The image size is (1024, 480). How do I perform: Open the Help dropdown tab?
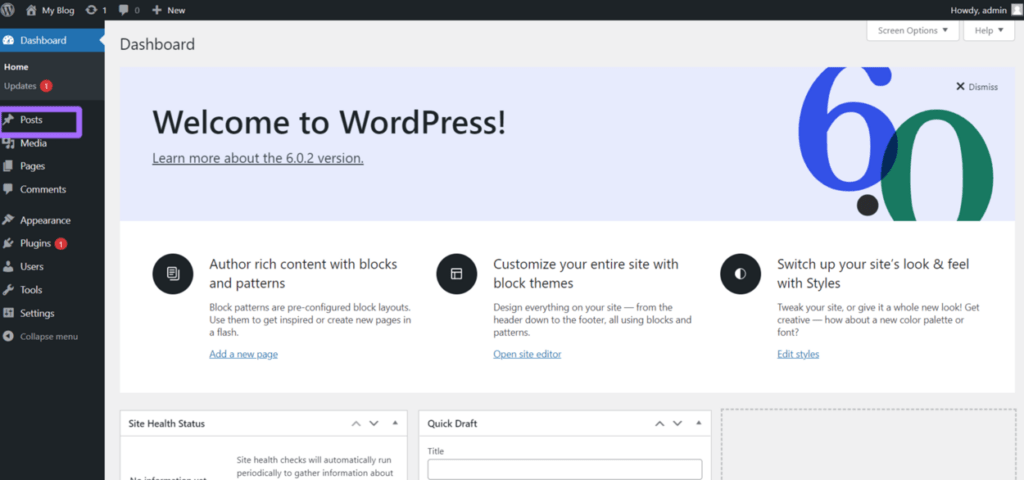pyautogui.click(x=989, y=31)
